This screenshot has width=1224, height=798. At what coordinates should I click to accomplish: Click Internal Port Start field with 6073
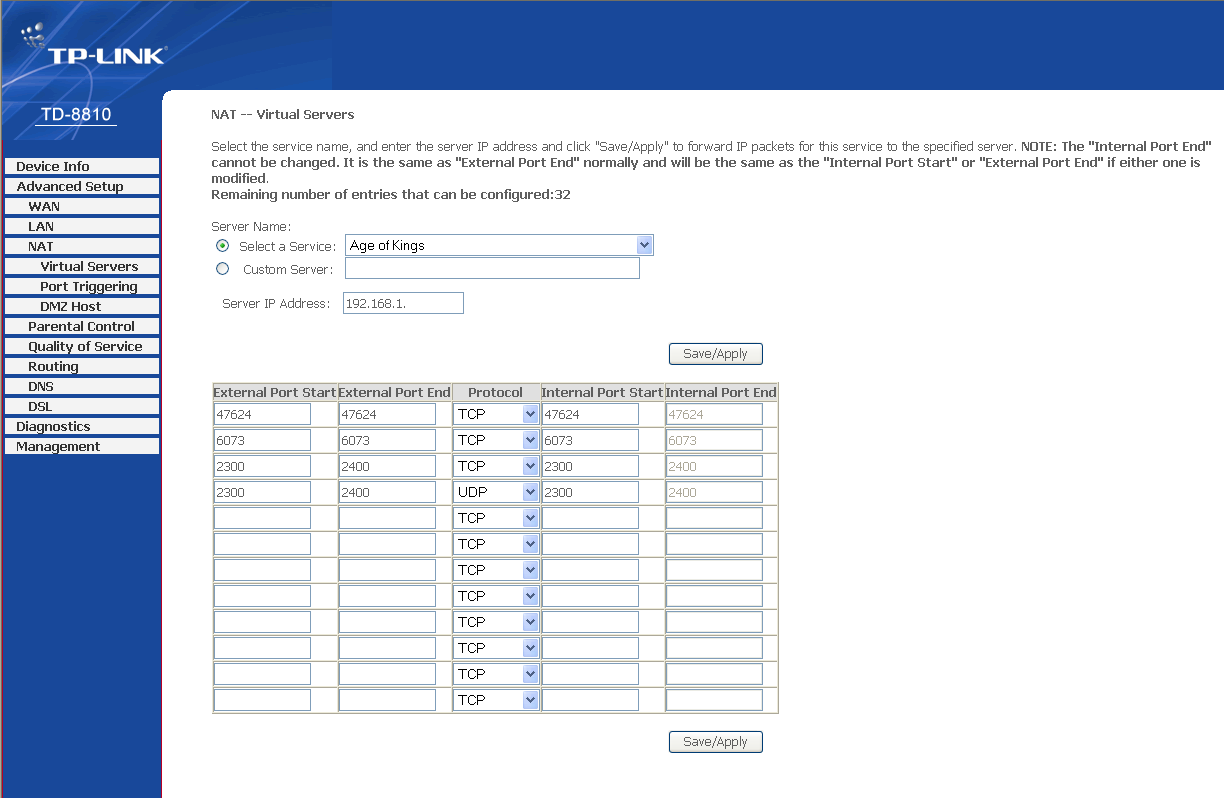590,440
